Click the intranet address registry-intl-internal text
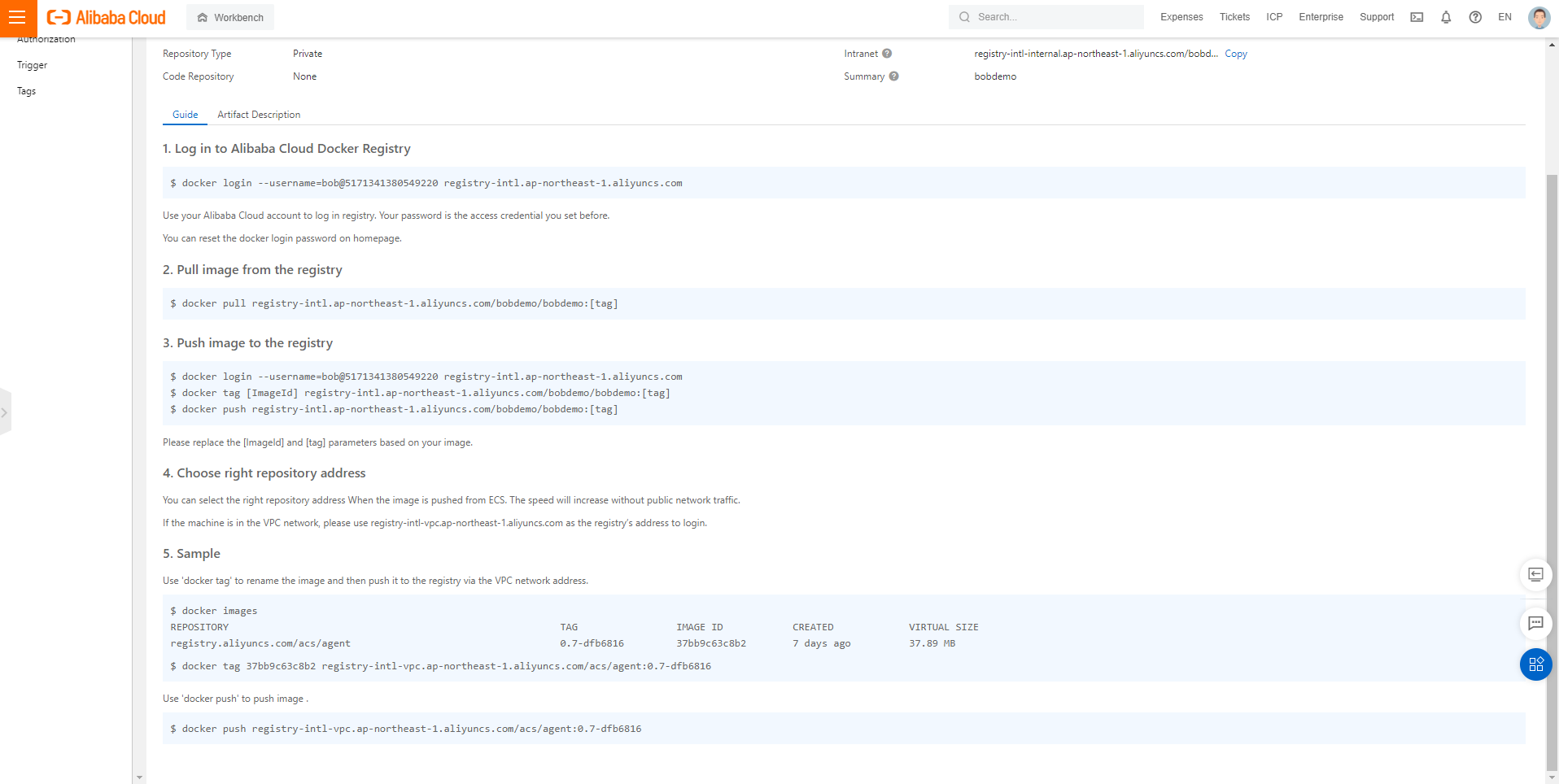The width and height of the screenshot is (1559, 784). (1096, 54)
